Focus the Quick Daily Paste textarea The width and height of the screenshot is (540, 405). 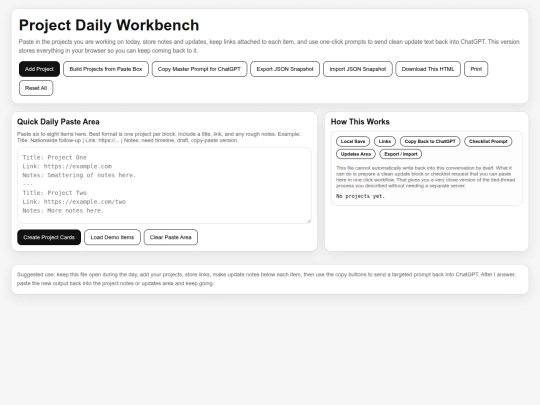coord(164,186)
